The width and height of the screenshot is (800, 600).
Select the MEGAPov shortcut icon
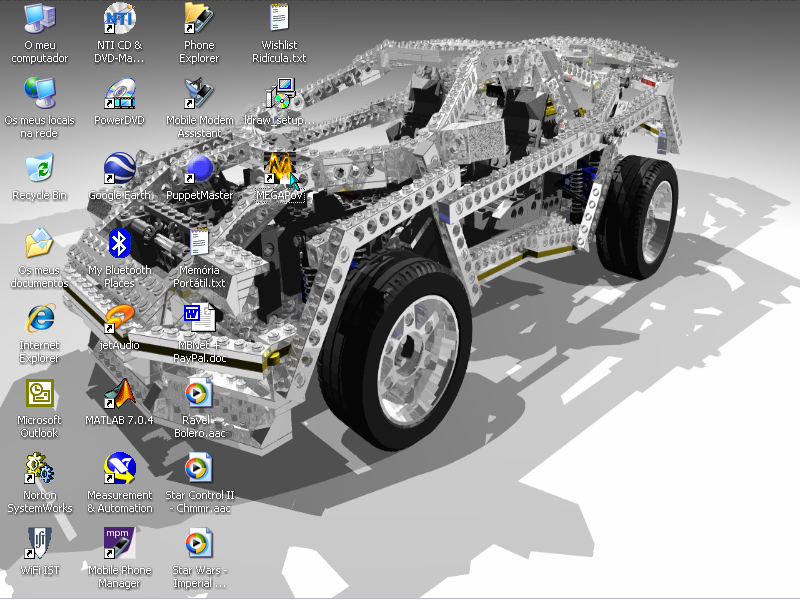(x=279, y=169)
